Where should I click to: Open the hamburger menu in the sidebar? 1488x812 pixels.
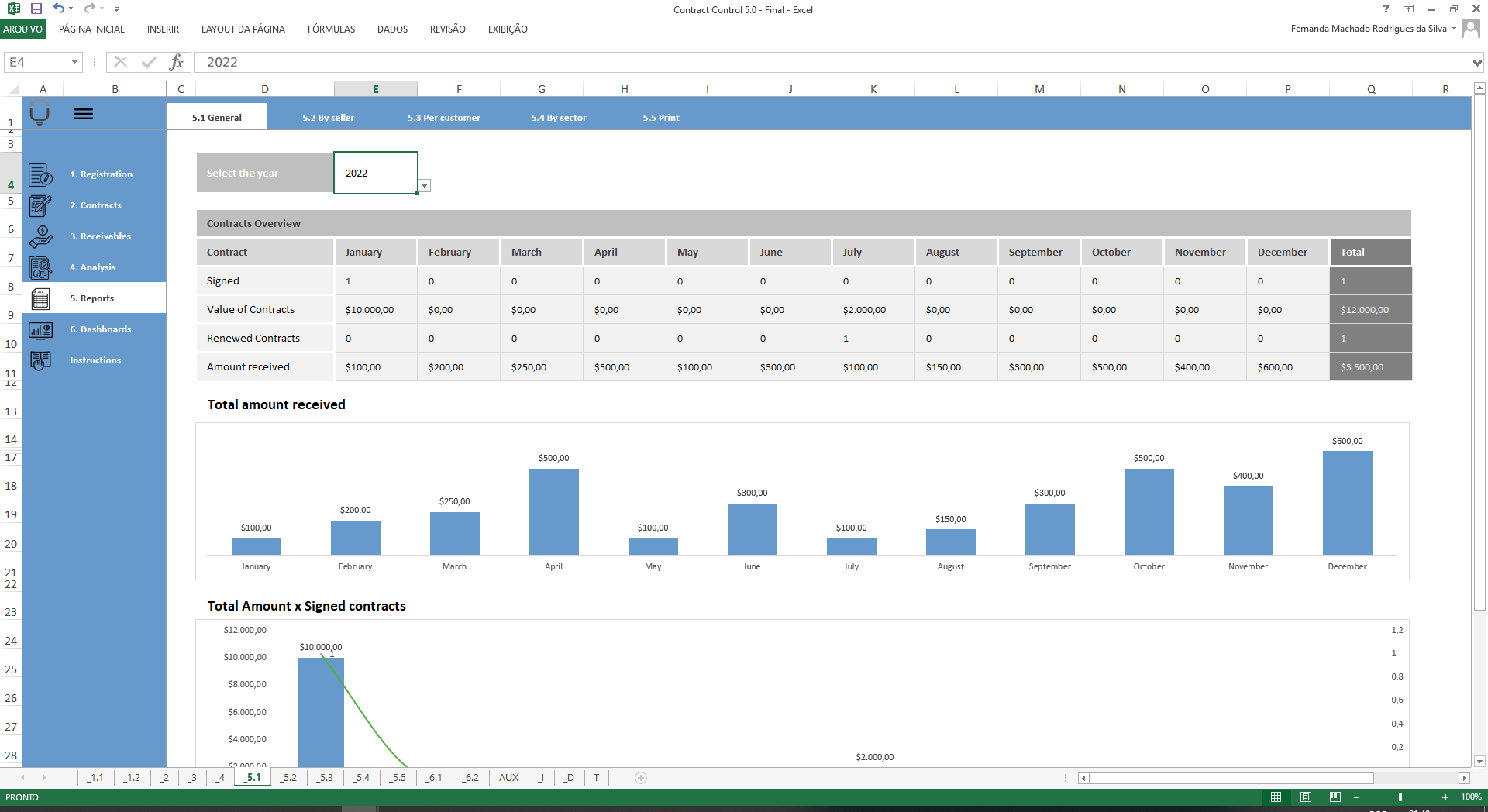83,113
